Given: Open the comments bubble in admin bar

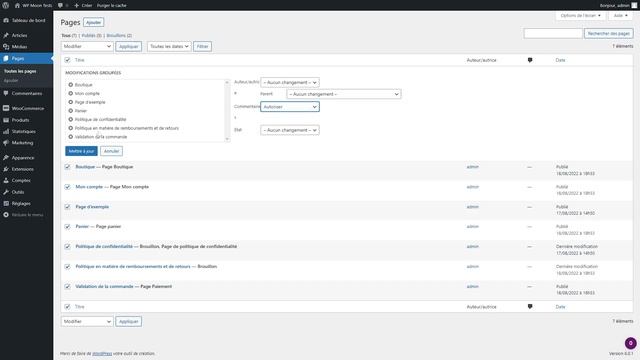Looking at the screenshot, I should [60, 5].
